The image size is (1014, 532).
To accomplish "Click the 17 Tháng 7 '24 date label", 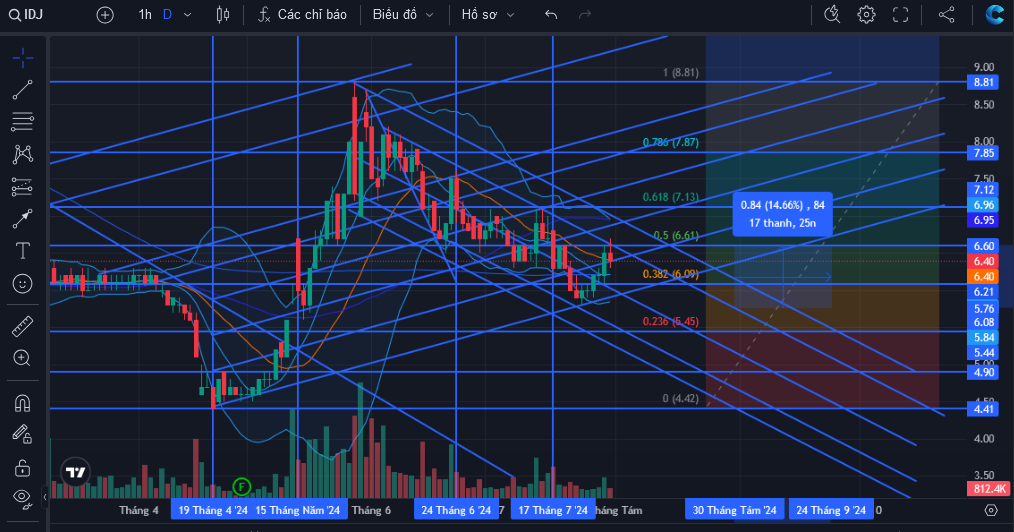I will [553, 510].
